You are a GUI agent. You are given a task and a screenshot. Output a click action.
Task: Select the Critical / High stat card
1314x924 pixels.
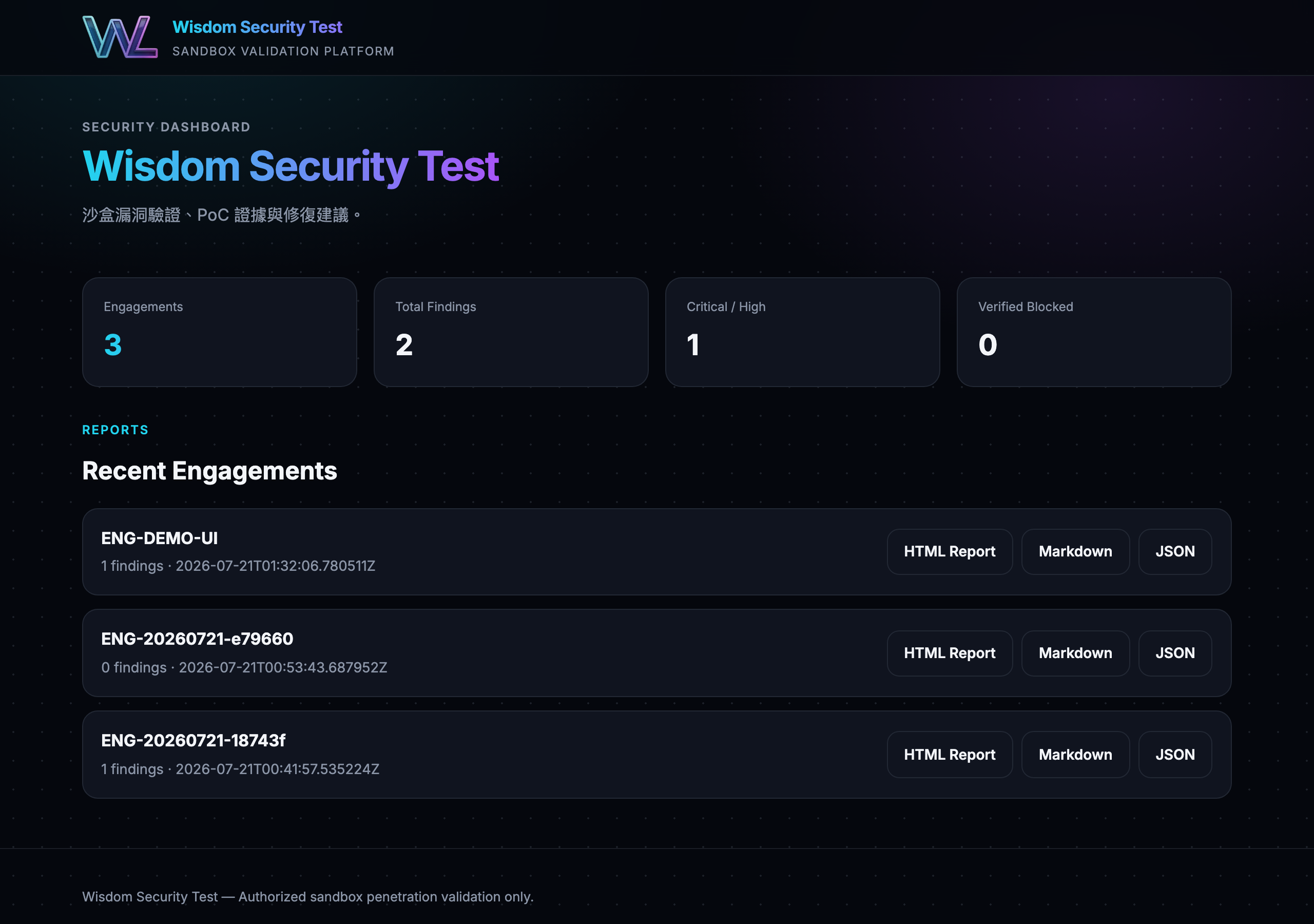(802, 332)
